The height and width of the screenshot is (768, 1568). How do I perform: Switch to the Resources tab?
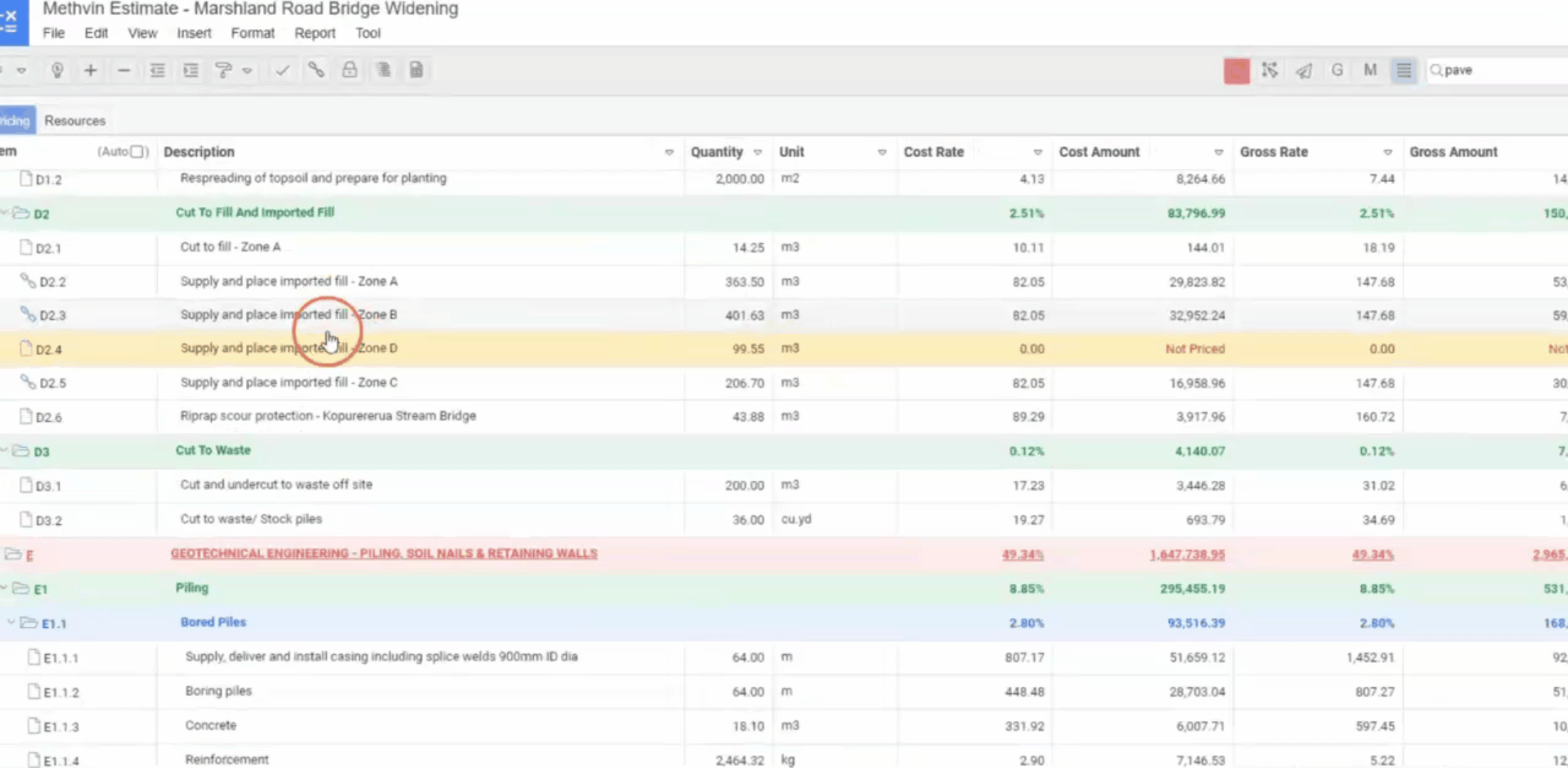click(x=75, y=121)
